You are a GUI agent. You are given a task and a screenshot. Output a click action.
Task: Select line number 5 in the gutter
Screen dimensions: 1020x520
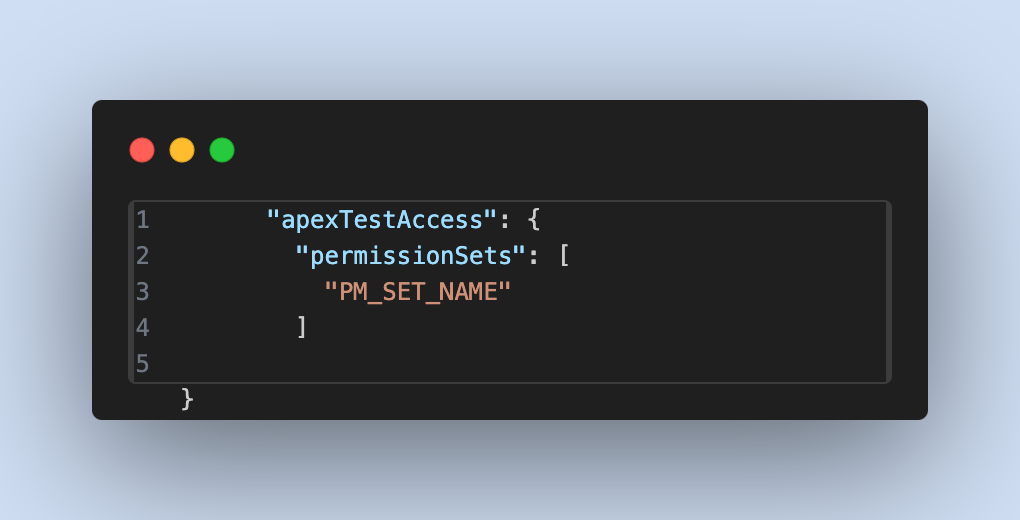(142, 363)
